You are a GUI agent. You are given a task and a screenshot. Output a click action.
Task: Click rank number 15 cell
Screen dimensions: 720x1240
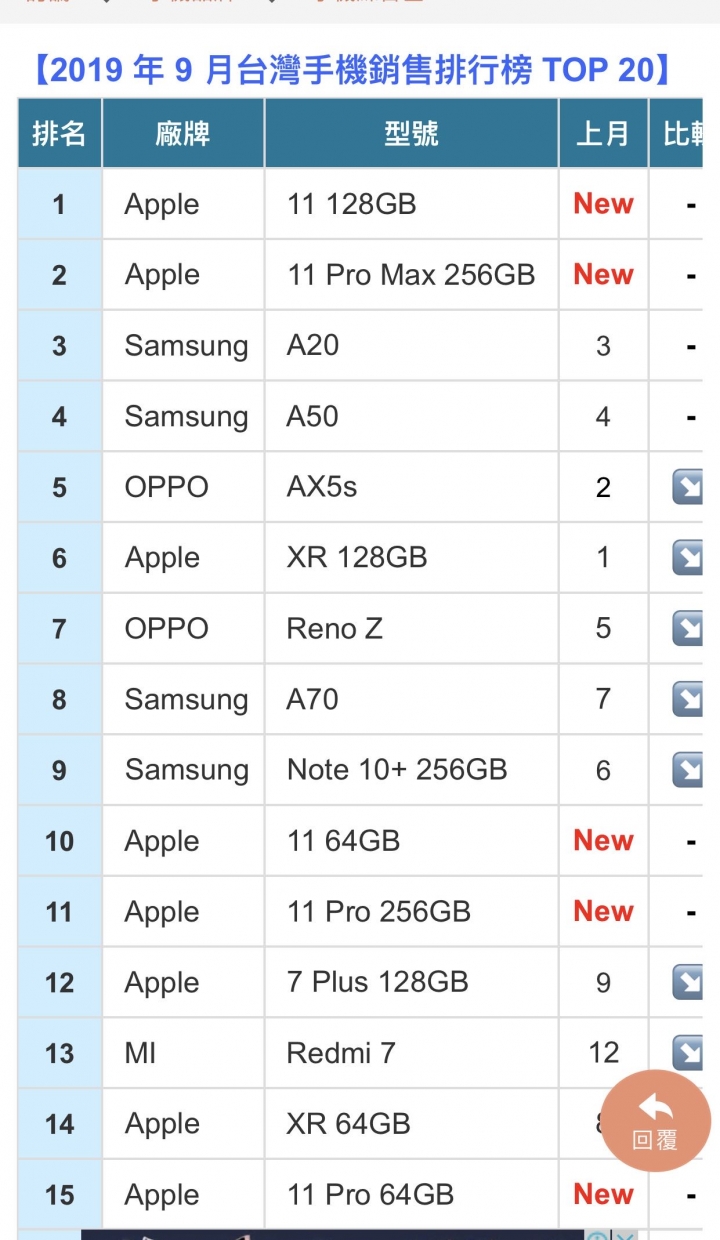click(59, 1195)
